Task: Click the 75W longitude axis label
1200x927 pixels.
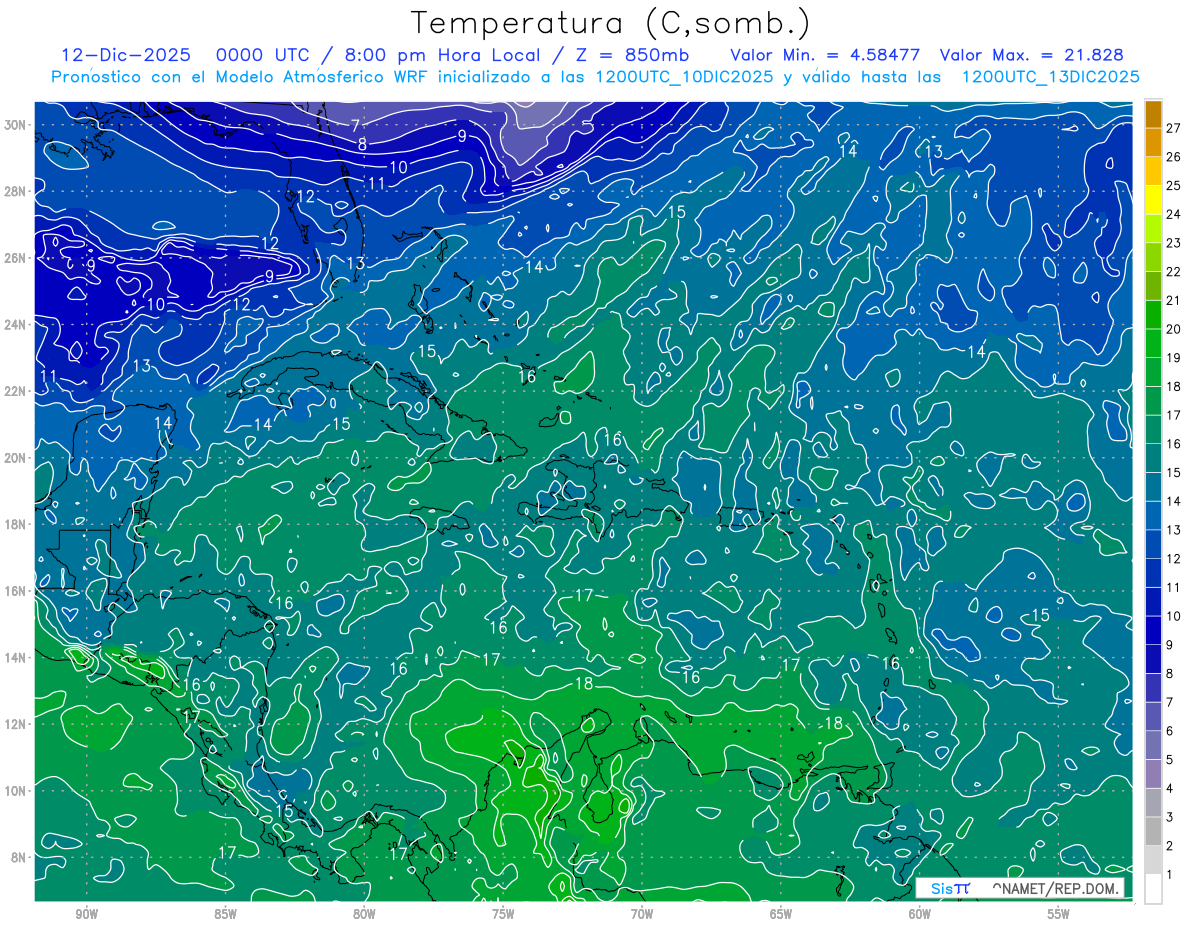Action: coord(503,914)
